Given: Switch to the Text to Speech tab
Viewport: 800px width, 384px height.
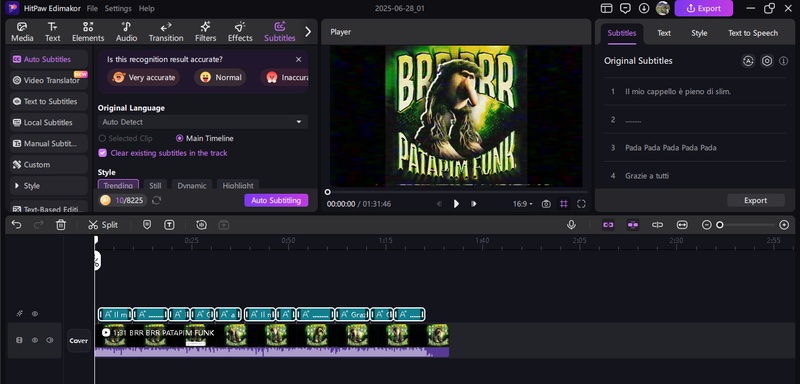Looking at the screenshot, I should point(753,33).
